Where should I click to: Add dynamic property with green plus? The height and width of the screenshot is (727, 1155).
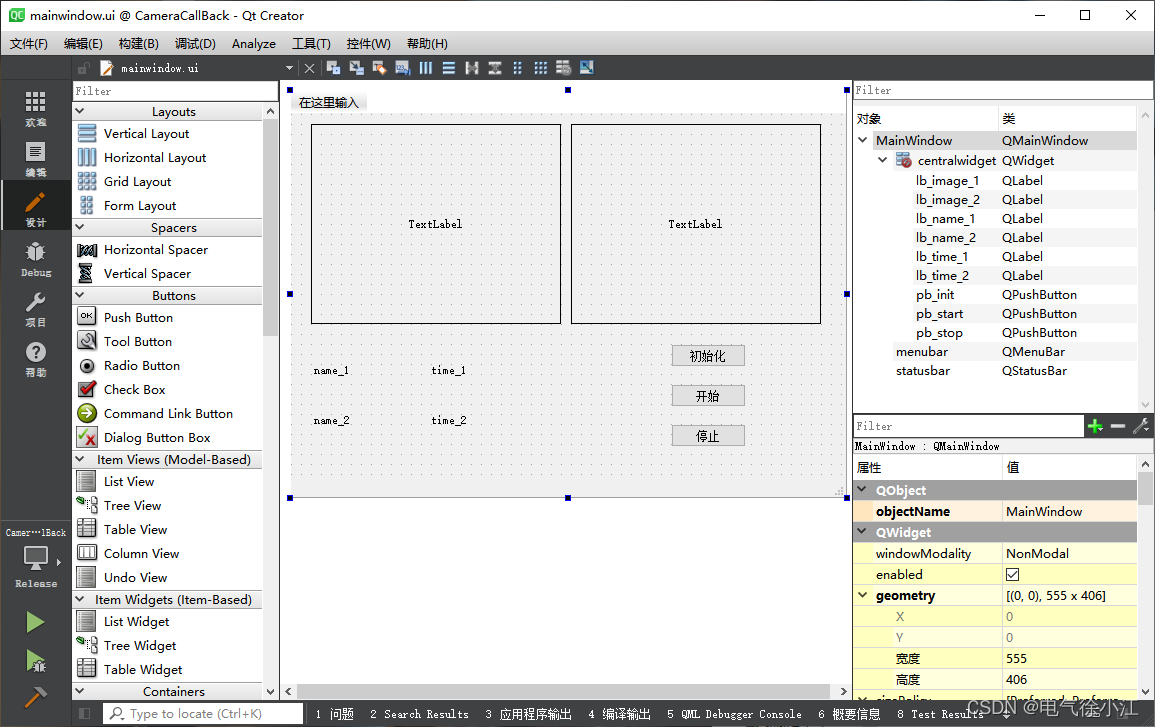tap(1095, 426)
